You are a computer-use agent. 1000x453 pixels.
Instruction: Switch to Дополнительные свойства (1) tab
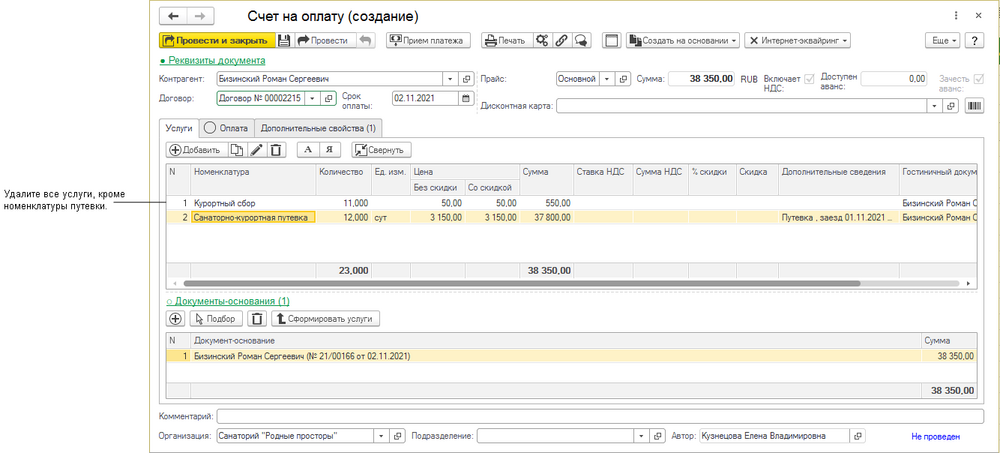[x=317, y=128]
